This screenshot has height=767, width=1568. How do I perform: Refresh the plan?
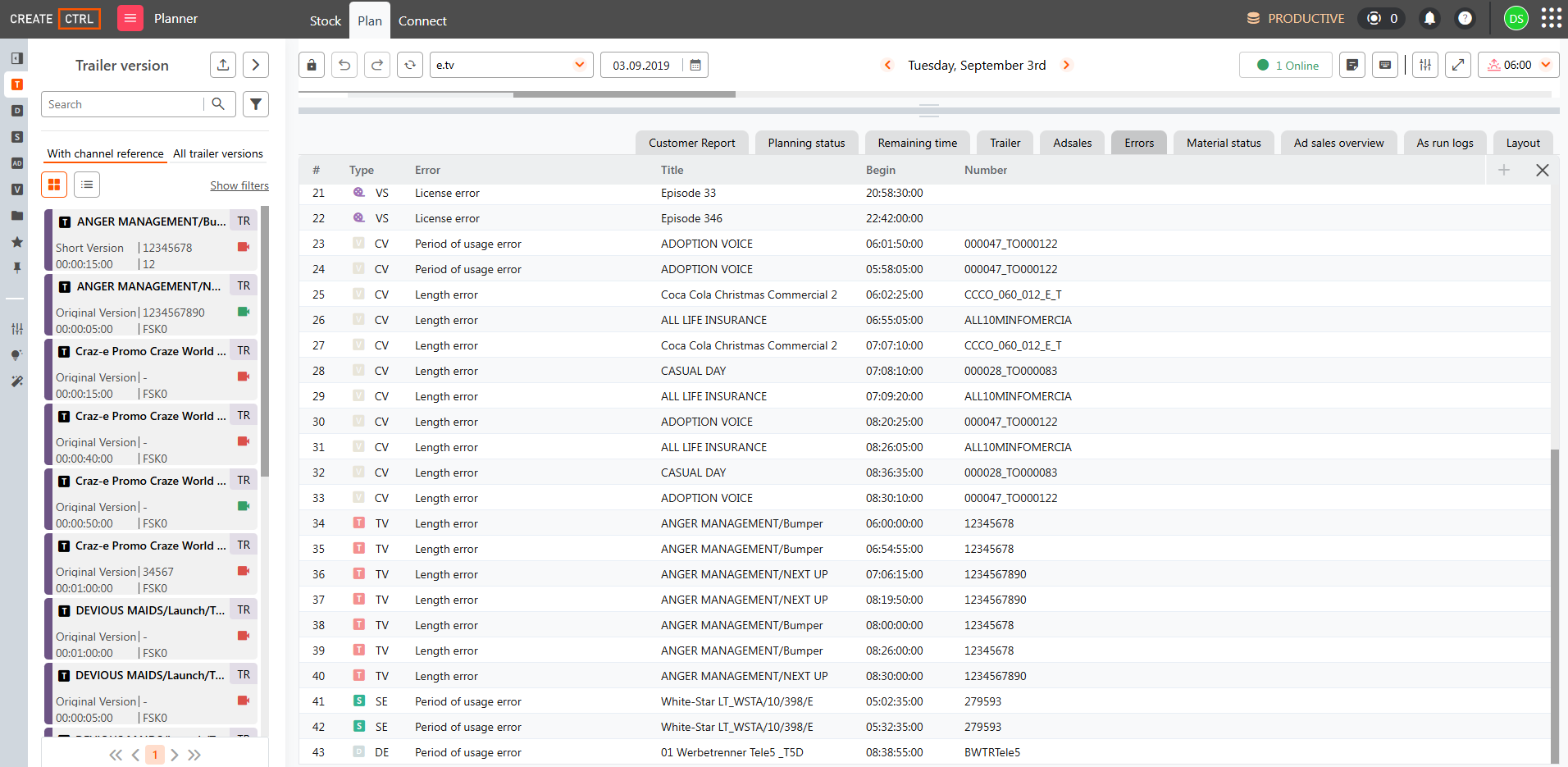click(x=410, y=65)
